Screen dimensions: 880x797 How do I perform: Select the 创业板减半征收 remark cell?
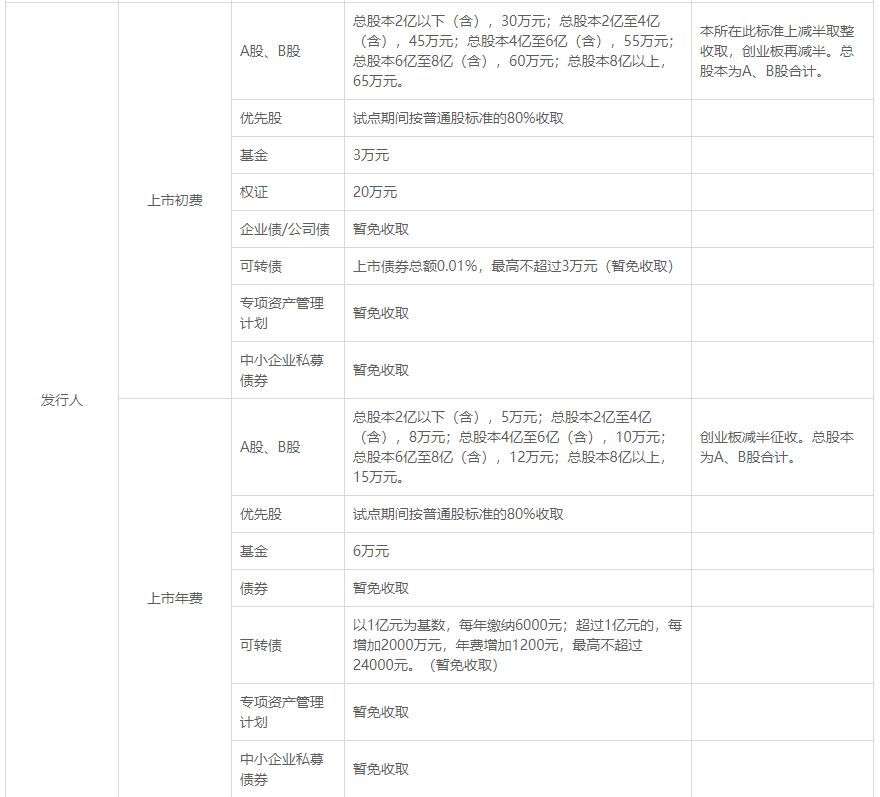780,444
